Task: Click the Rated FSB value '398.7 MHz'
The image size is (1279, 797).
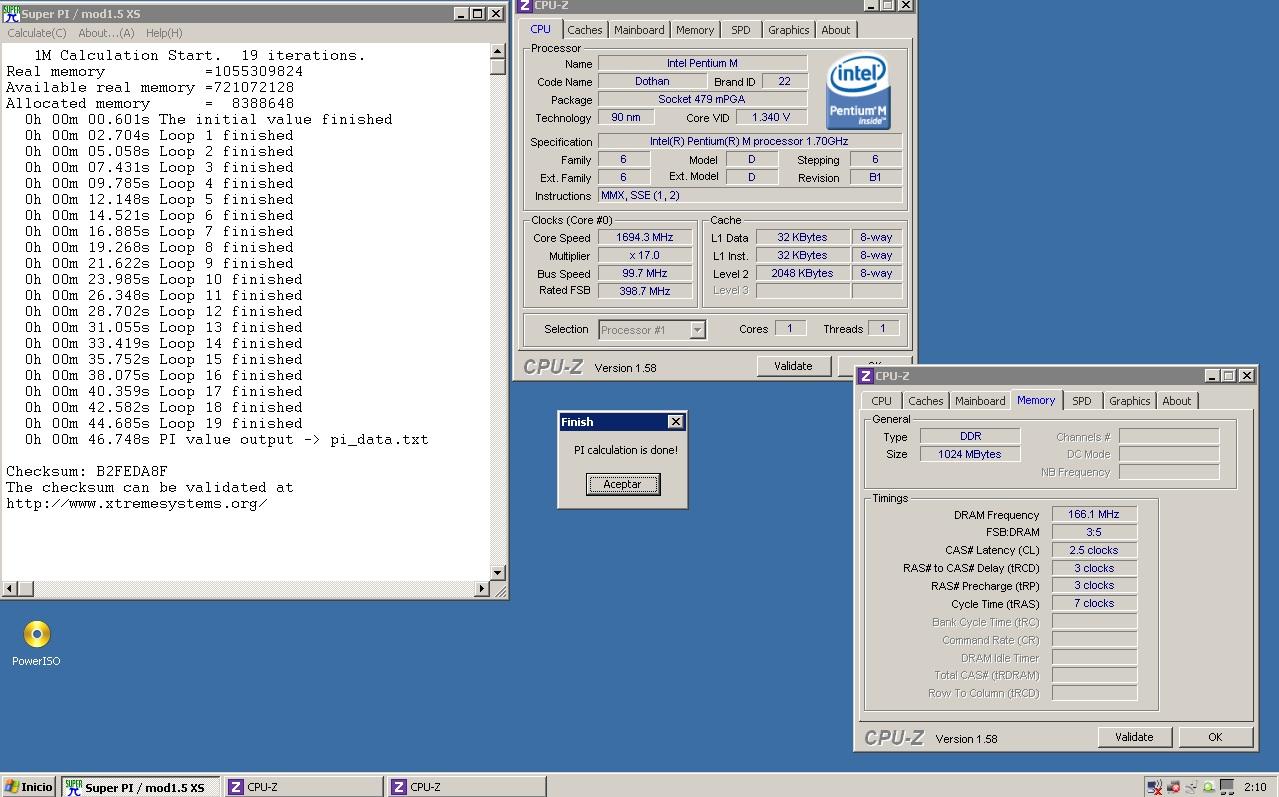Action: pos(645,292)
